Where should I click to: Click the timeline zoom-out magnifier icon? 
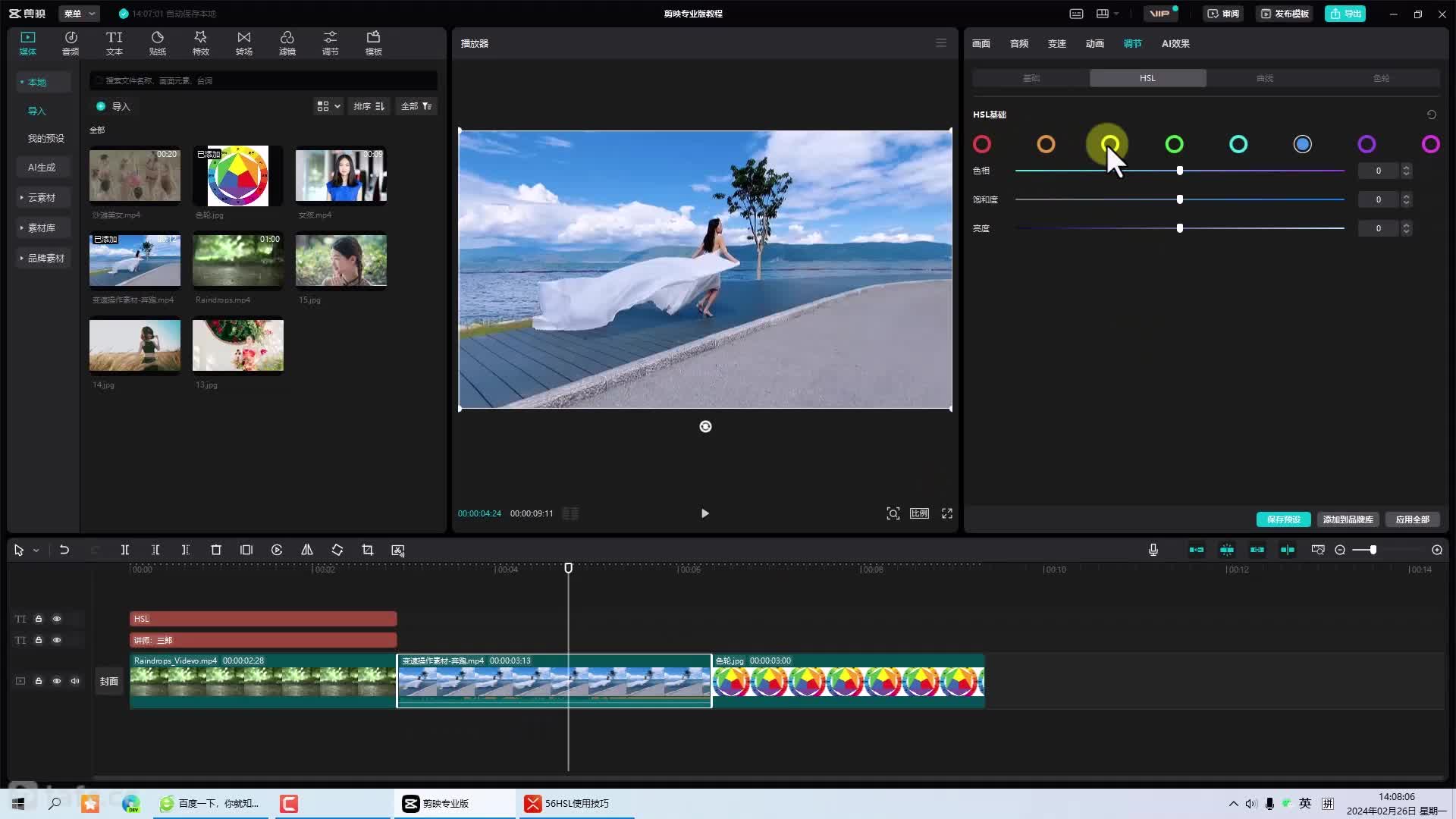click(1340, 550)
